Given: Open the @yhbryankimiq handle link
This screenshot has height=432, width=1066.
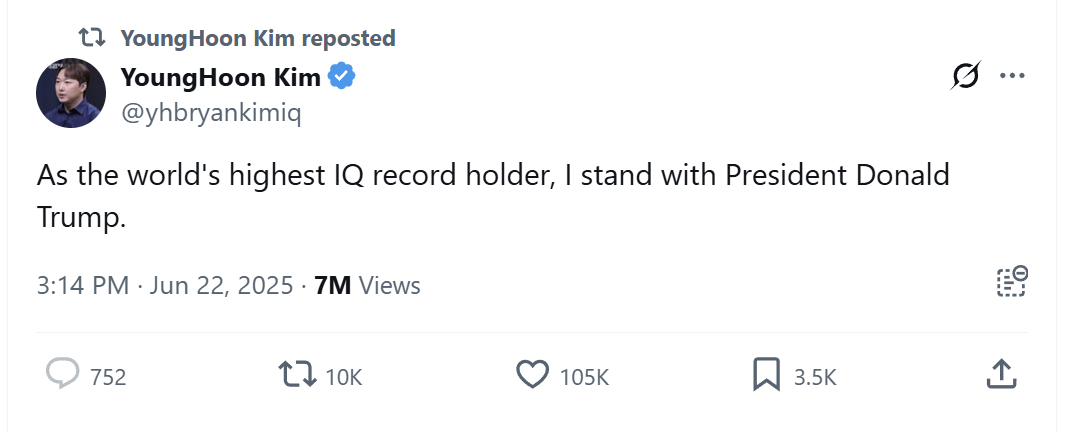Looking at the screenshot, I should (x=210, y=113).
